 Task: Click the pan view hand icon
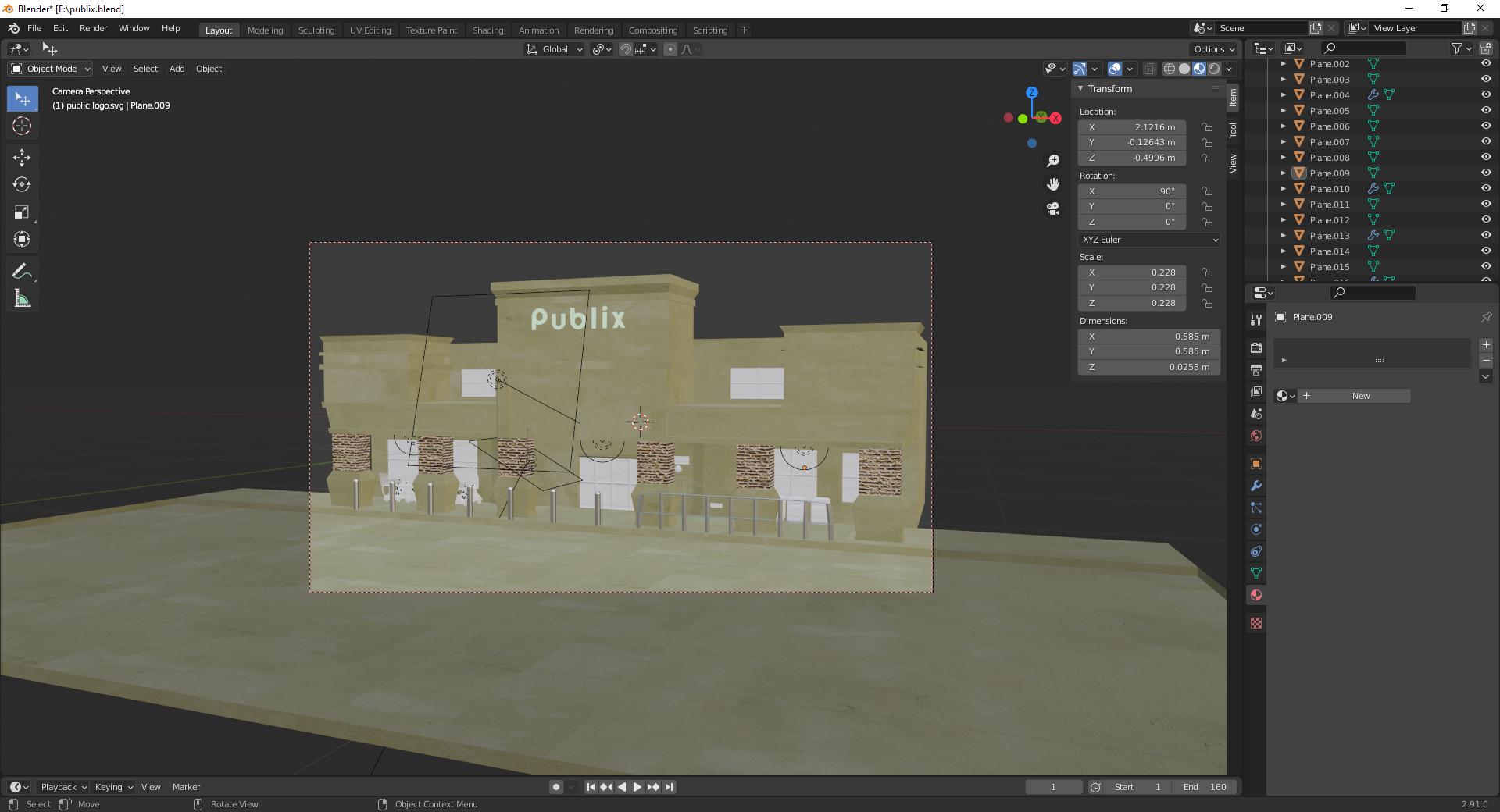pyautogui.click(x=1053, y=184)
